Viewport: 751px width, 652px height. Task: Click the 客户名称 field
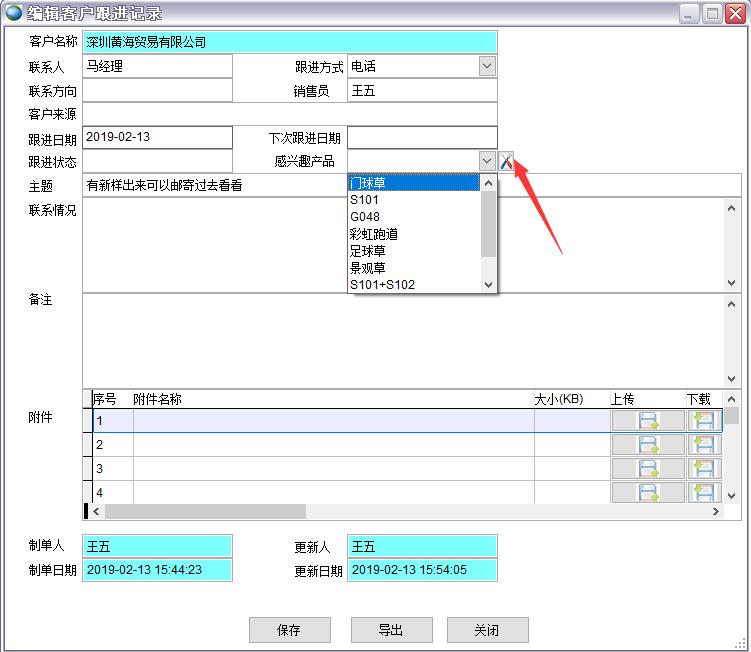tap(290, 42)
